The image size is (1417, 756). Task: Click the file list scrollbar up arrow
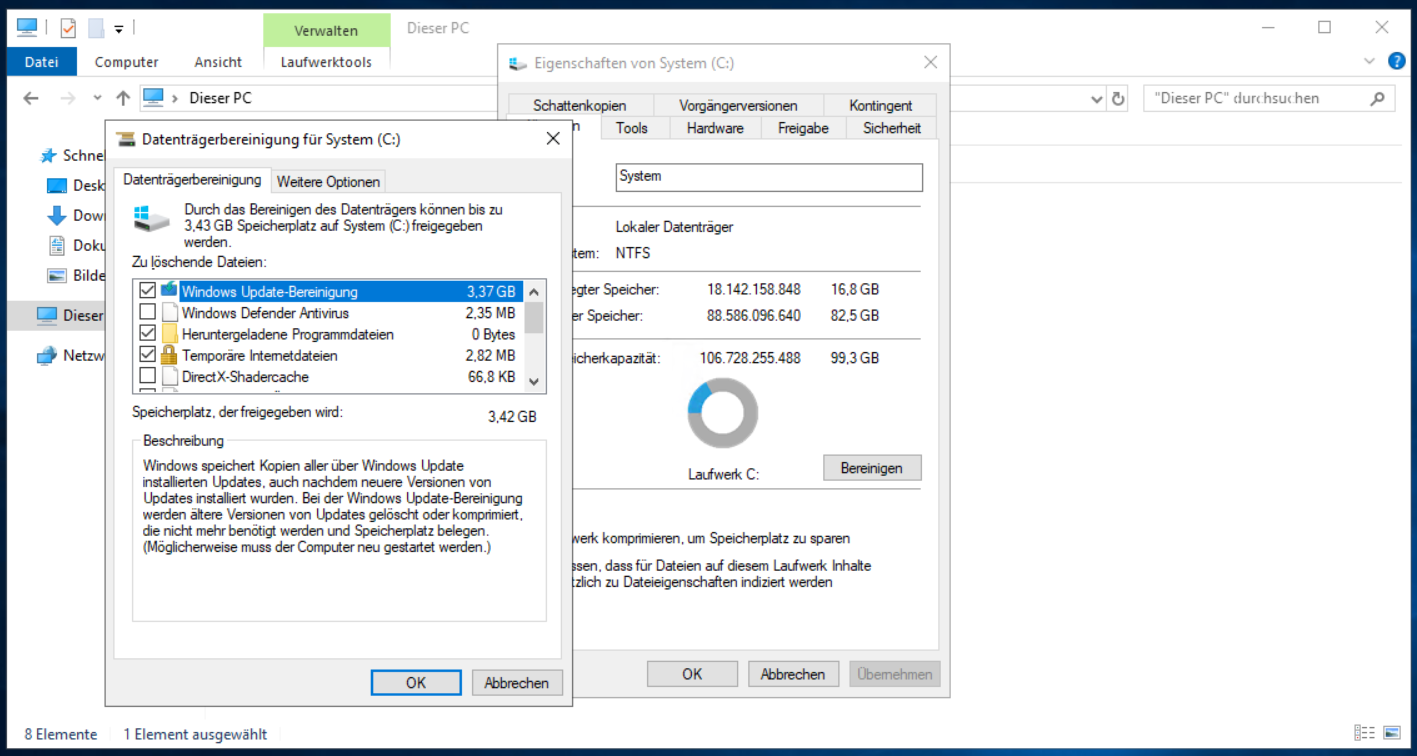click(534, 291)
